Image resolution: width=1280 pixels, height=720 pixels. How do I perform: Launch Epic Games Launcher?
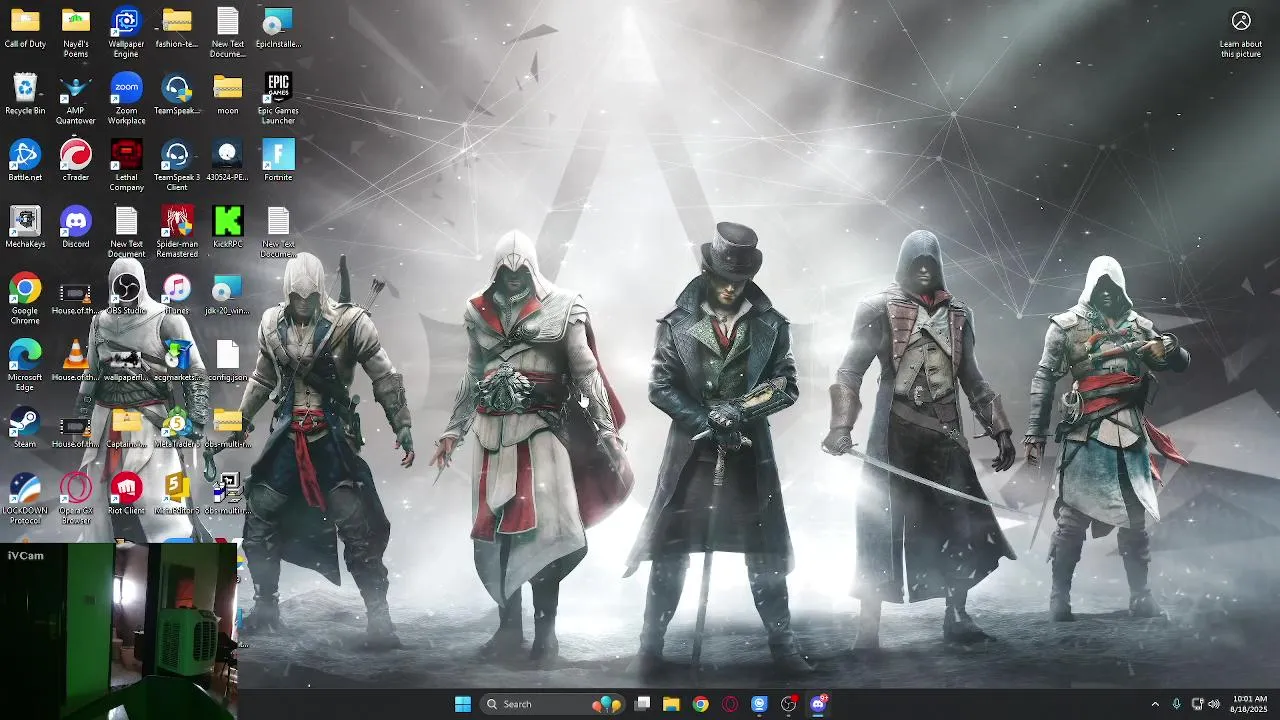(x=278, y=100)
